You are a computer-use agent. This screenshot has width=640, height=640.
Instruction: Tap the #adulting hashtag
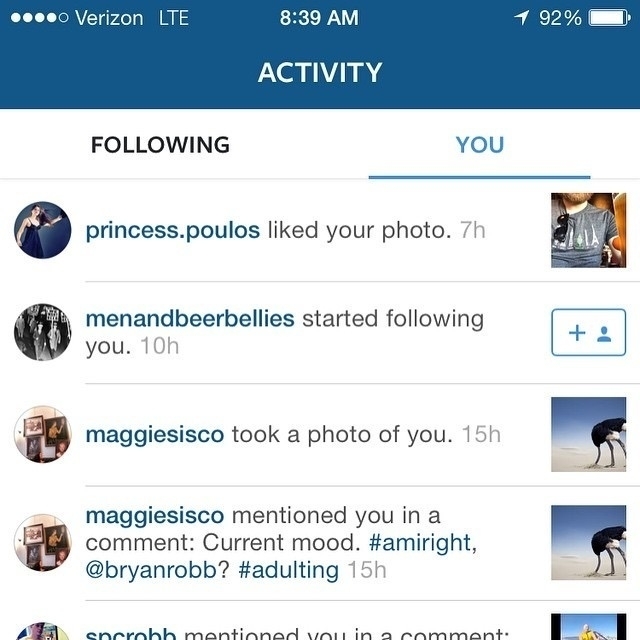(x=289, y=570)
